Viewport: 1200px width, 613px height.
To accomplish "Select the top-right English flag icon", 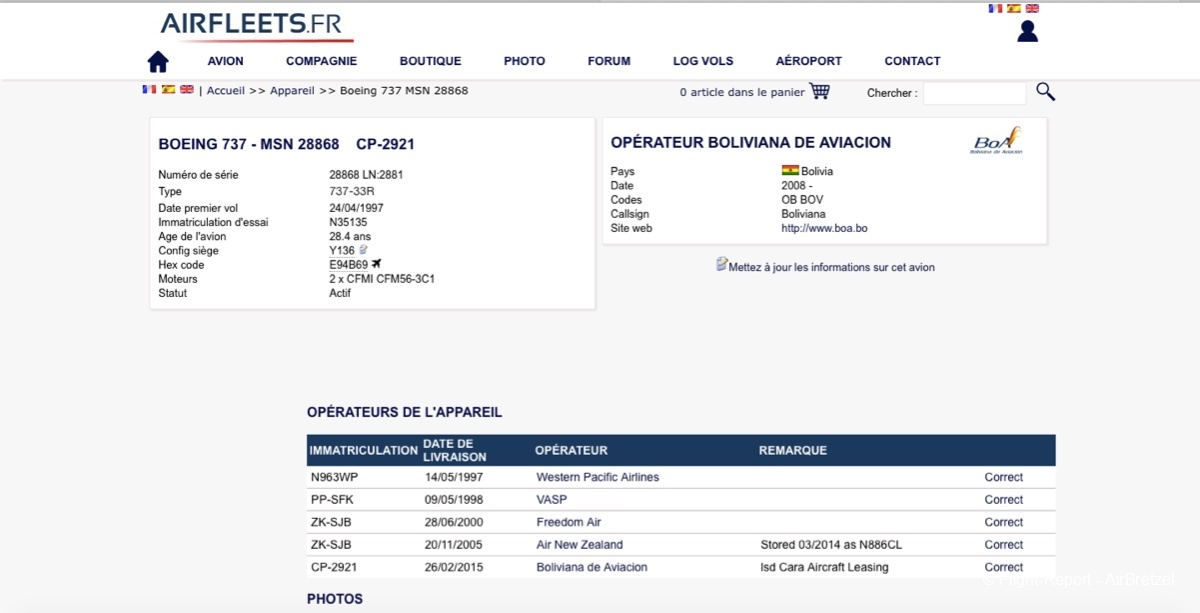I will tap(1032, 8).
